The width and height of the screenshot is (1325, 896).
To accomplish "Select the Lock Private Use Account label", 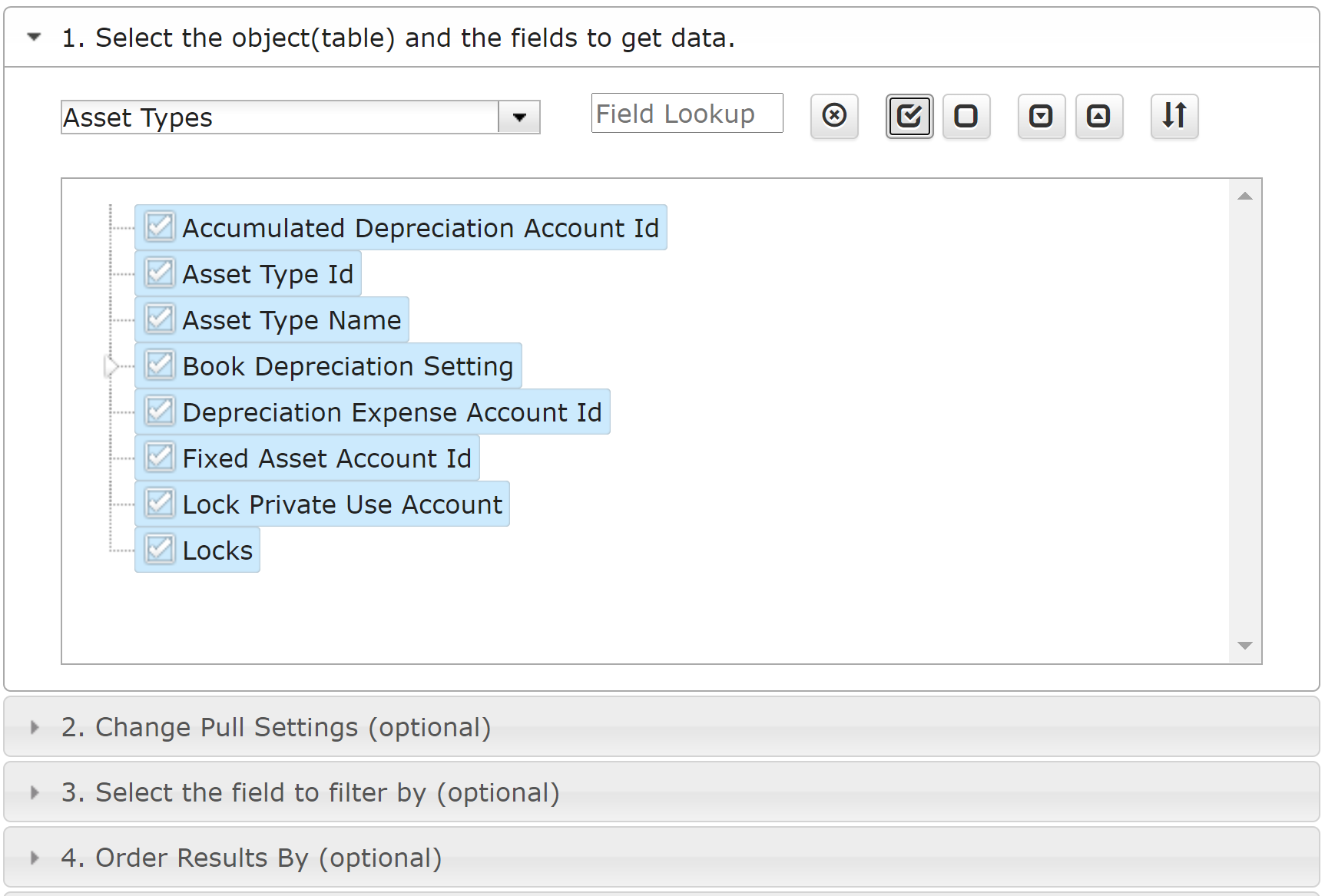I will 342,504.
